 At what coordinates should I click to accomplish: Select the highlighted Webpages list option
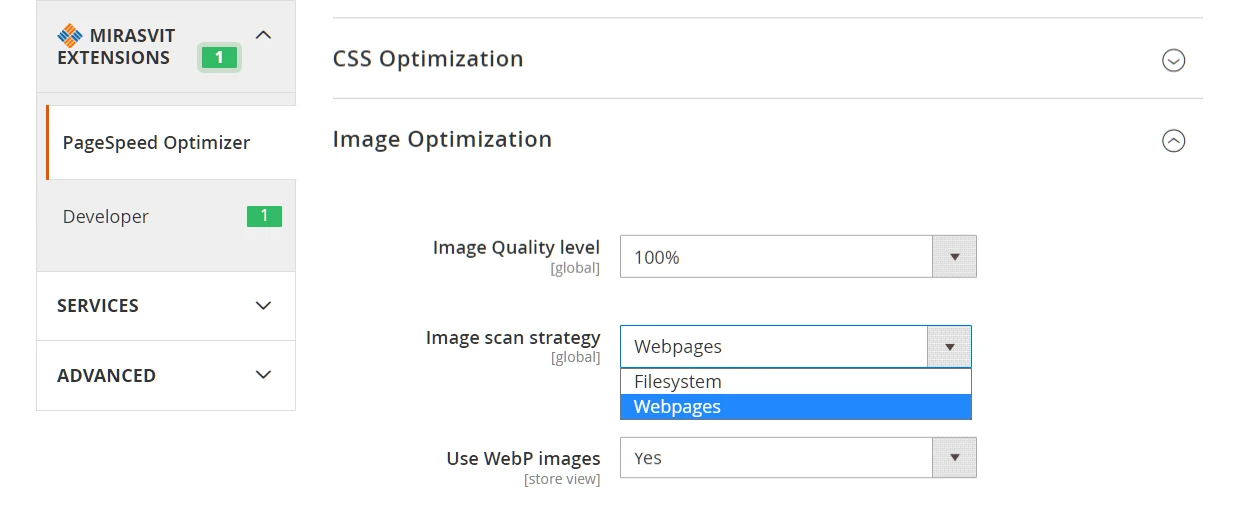click(x=678, y=407)
